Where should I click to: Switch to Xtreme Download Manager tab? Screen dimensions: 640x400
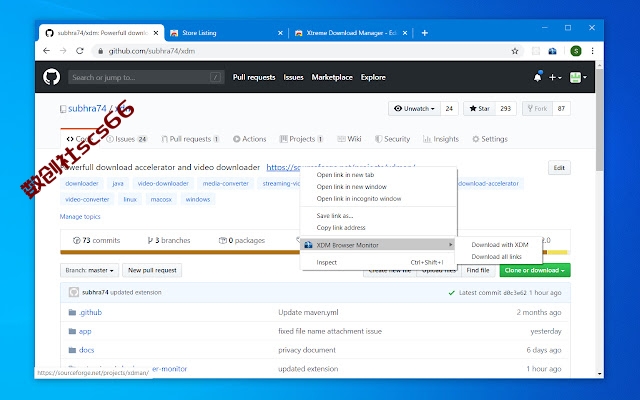tap(351, 33)
